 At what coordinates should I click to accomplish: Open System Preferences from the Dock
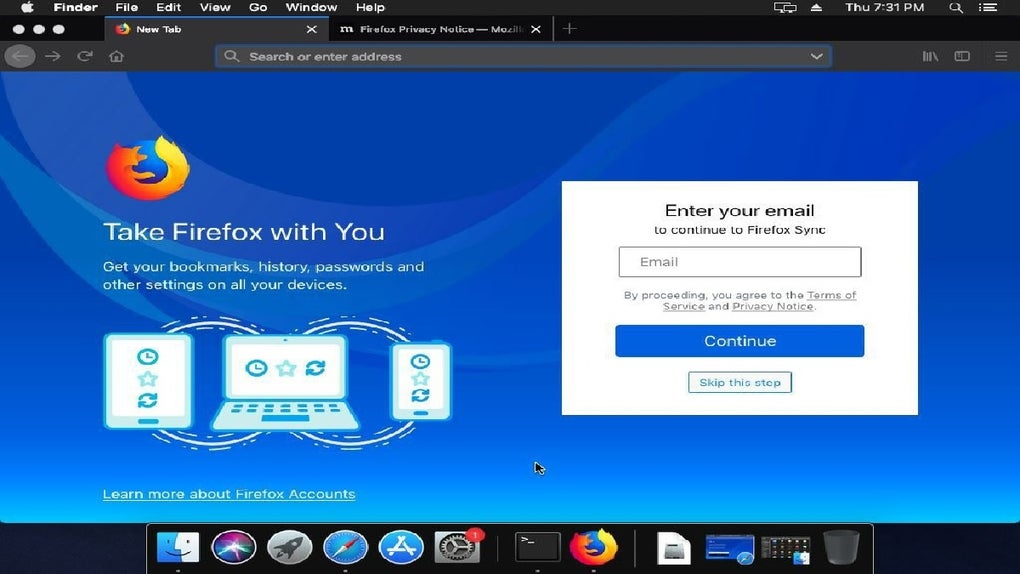pyautogui.click(x=457, y=547)
